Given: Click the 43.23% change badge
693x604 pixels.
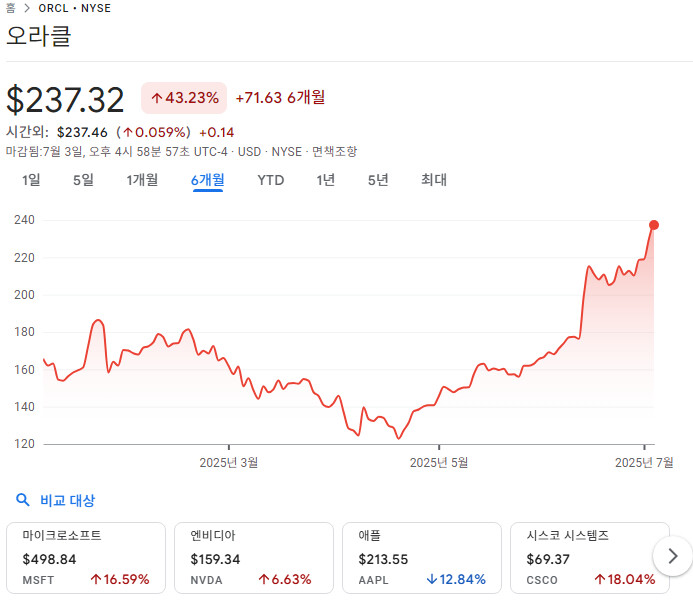Looking at the screenshot, I should (x=184, y=98).
